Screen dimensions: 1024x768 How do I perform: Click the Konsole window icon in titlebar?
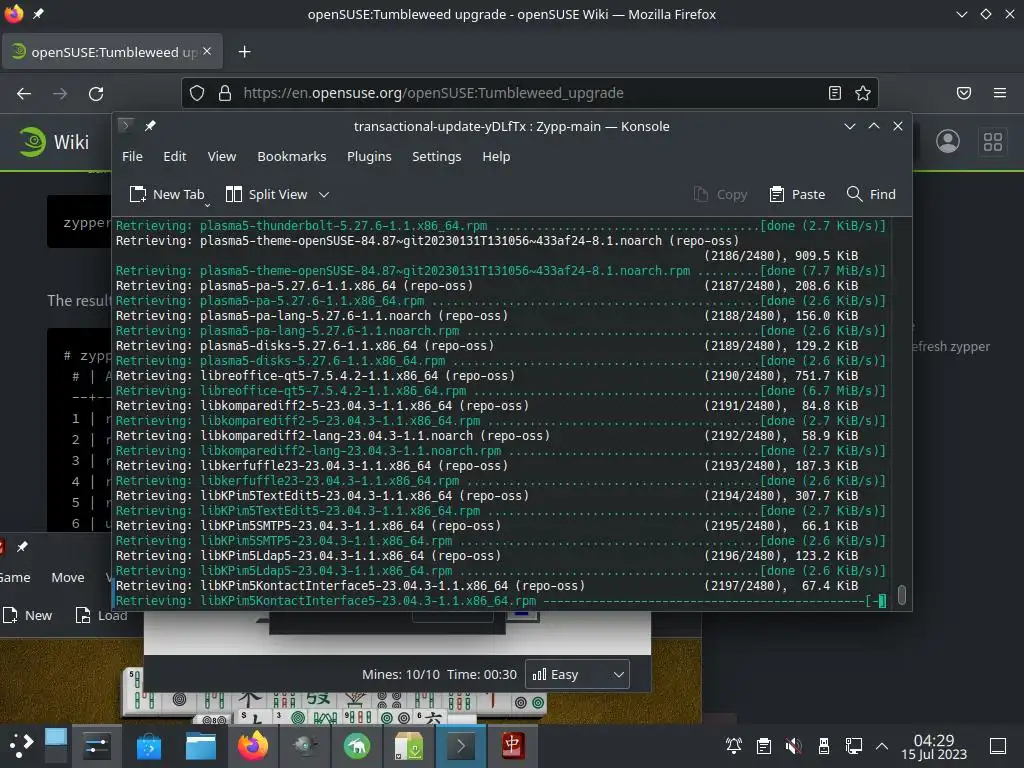(126, 125)
